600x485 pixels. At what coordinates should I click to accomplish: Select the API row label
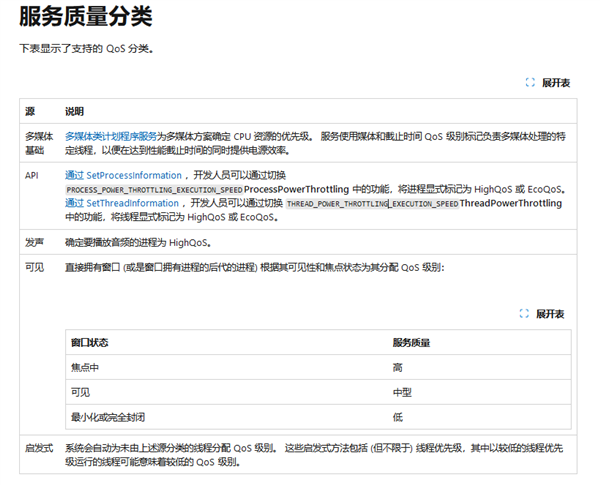(32, 175)
